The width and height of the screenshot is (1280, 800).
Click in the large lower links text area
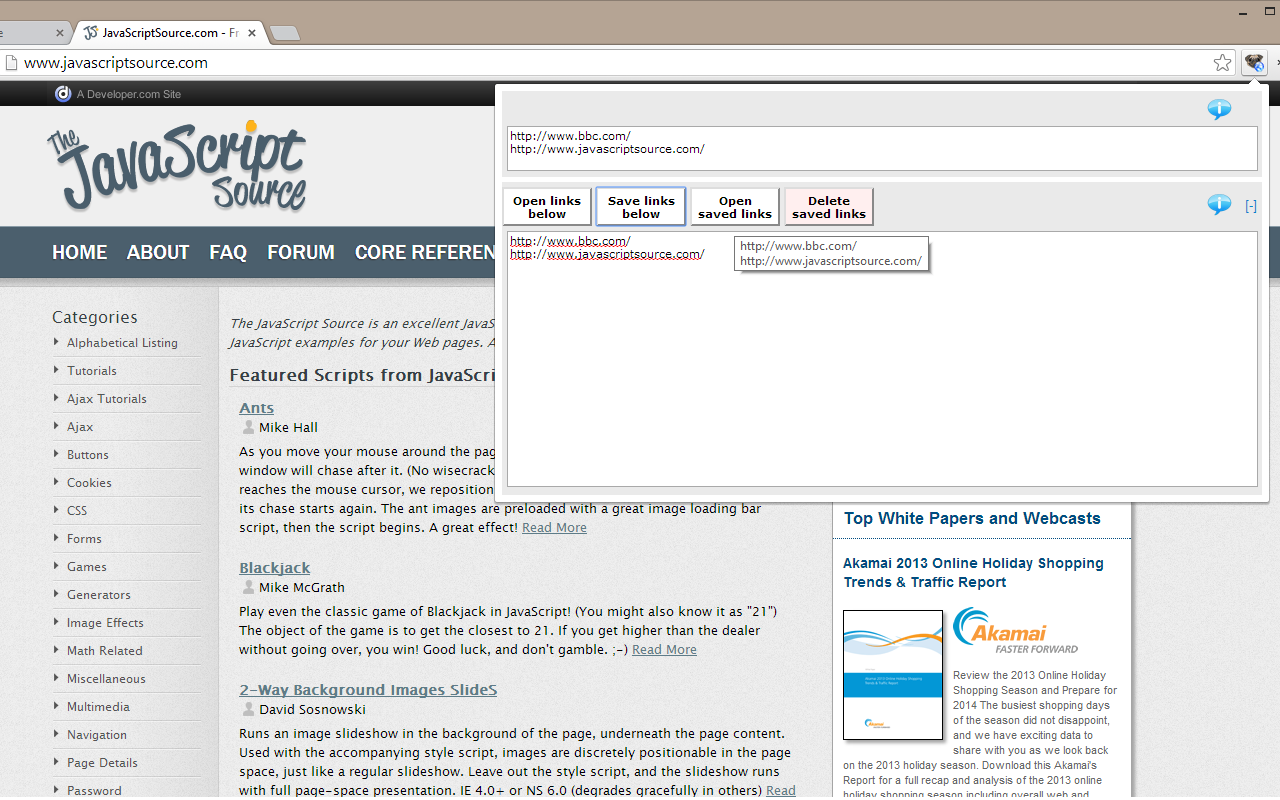(881, 359)
